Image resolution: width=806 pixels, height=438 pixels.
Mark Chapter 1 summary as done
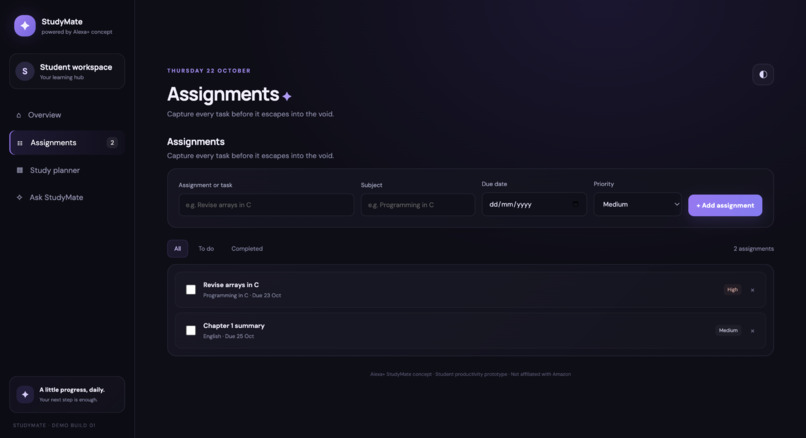191,330
